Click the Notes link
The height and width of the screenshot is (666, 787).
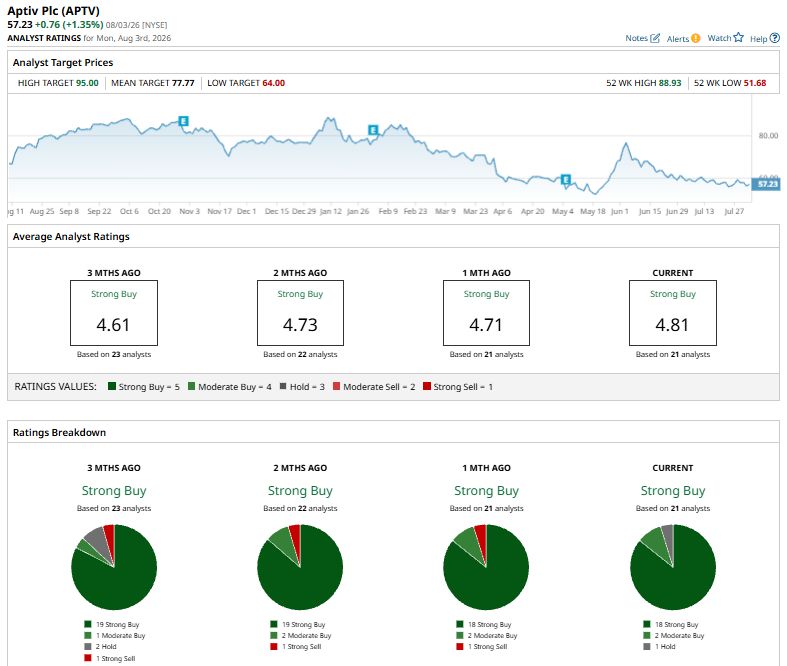636,38
